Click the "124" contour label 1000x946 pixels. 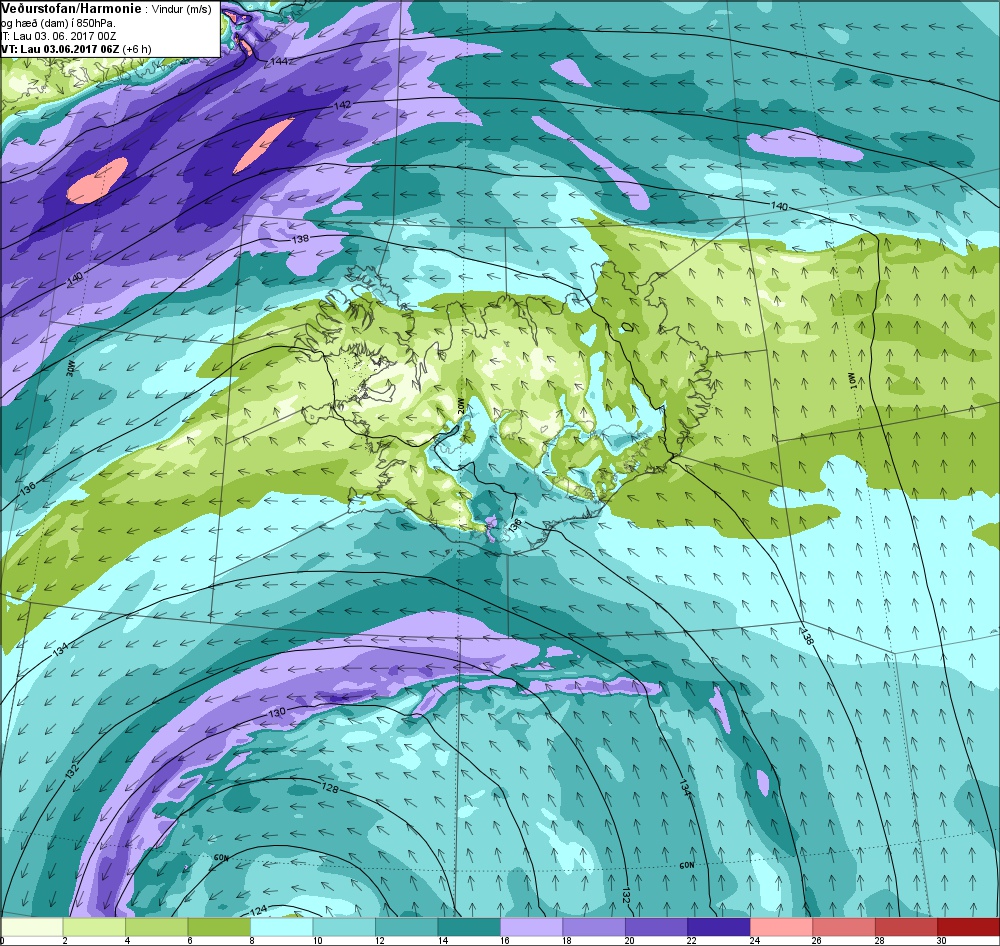pyautogui.click(x=258, y=910)
